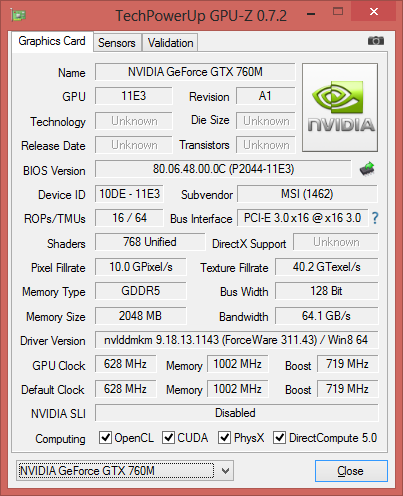Click the NVIDIA logo image
Viewport: 403px width, 496px height.
tap(340, 107)
